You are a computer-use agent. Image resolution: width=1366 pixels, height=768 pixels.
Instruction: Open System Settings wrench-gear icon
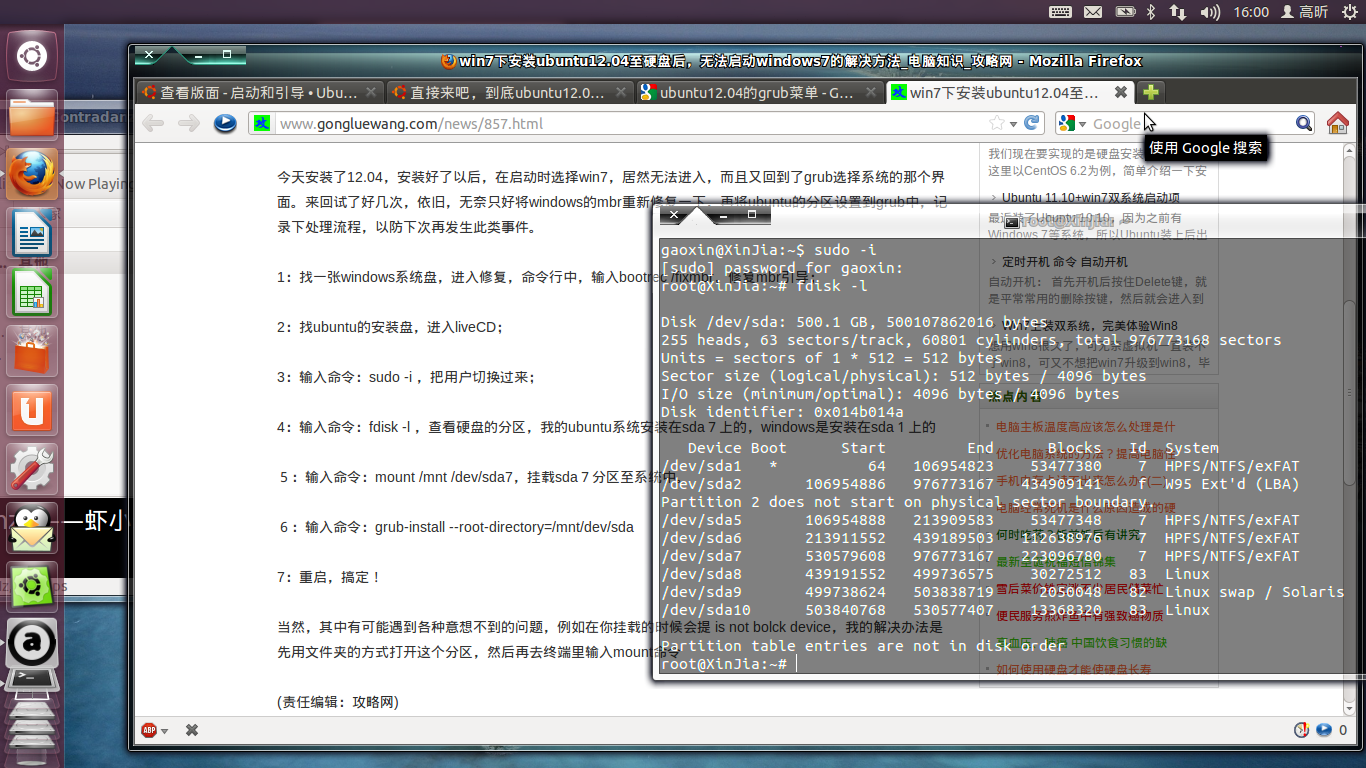point(32,468)
